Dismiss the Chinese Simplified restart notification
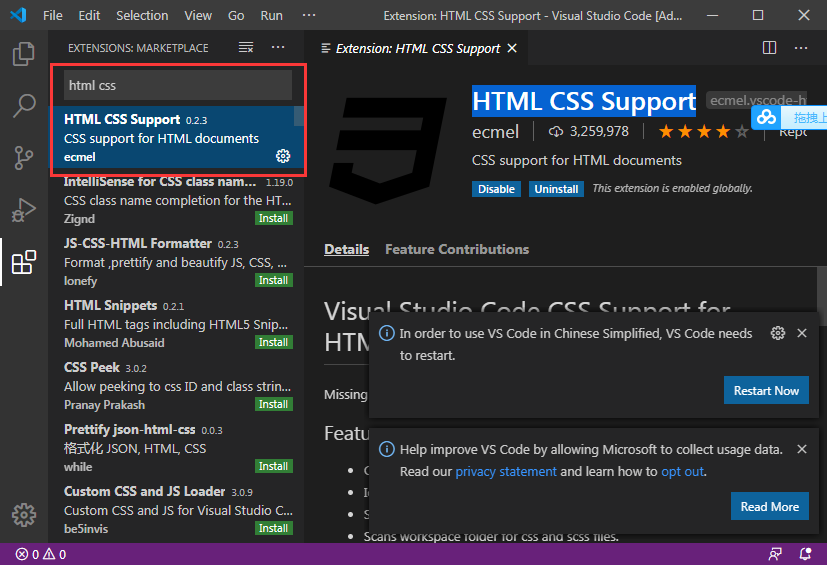Viewport: 827px width, 565px height. (802, 333)
